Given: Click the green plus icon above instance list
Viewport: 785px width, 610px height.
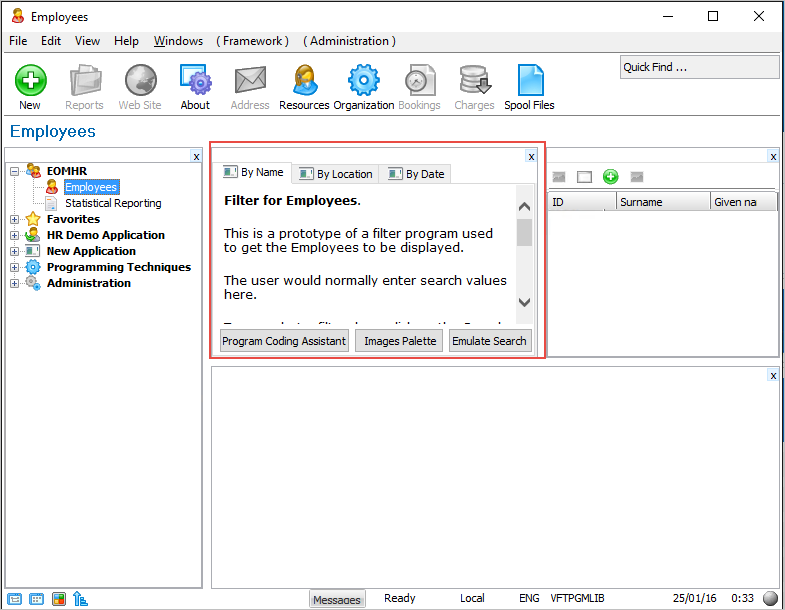Looking at the screenshot, I should 610,176.
